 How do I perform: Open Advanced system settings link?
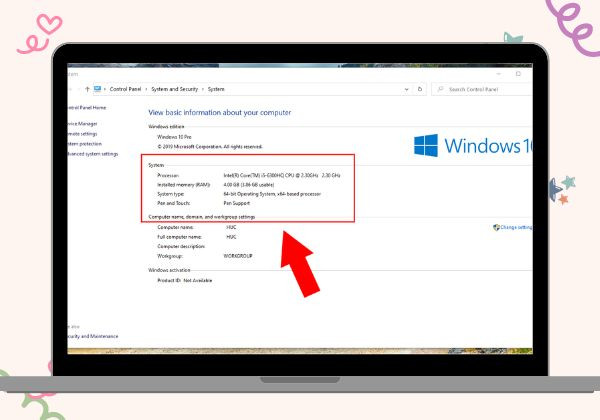tap(93, 154)
